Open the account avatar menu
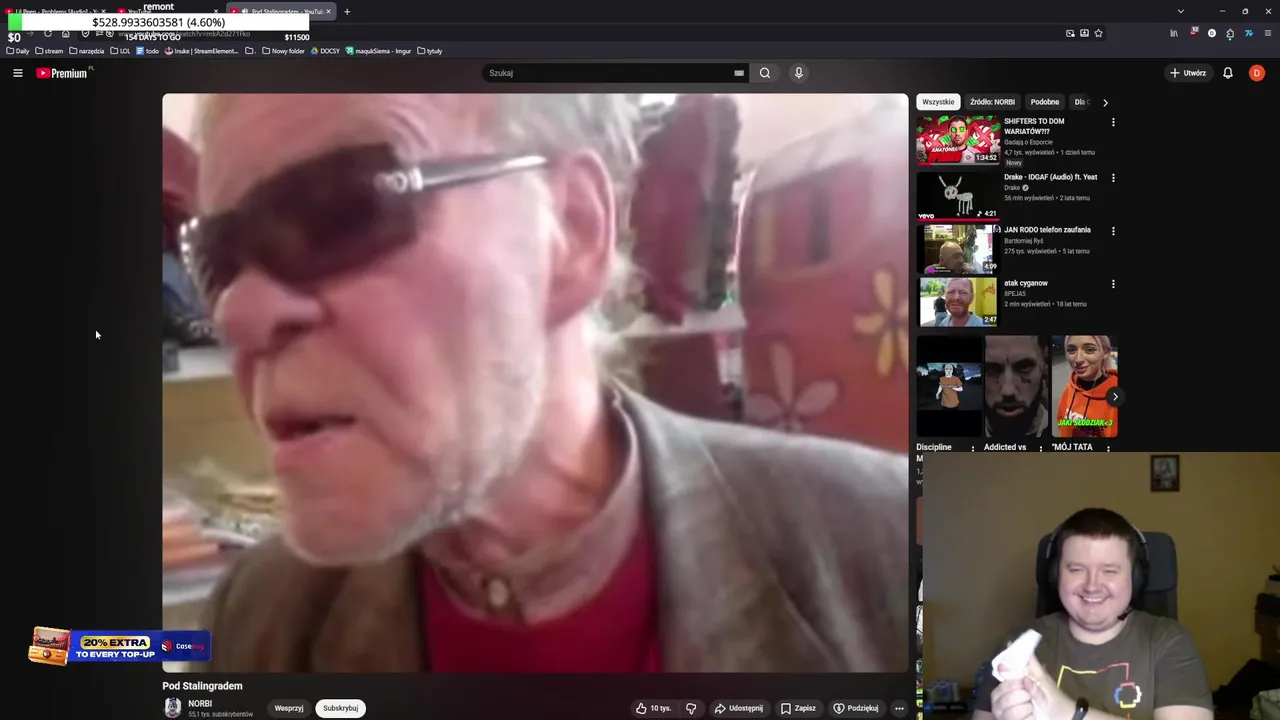This screenshot has width=1280, height=720. pos(1257,73)
